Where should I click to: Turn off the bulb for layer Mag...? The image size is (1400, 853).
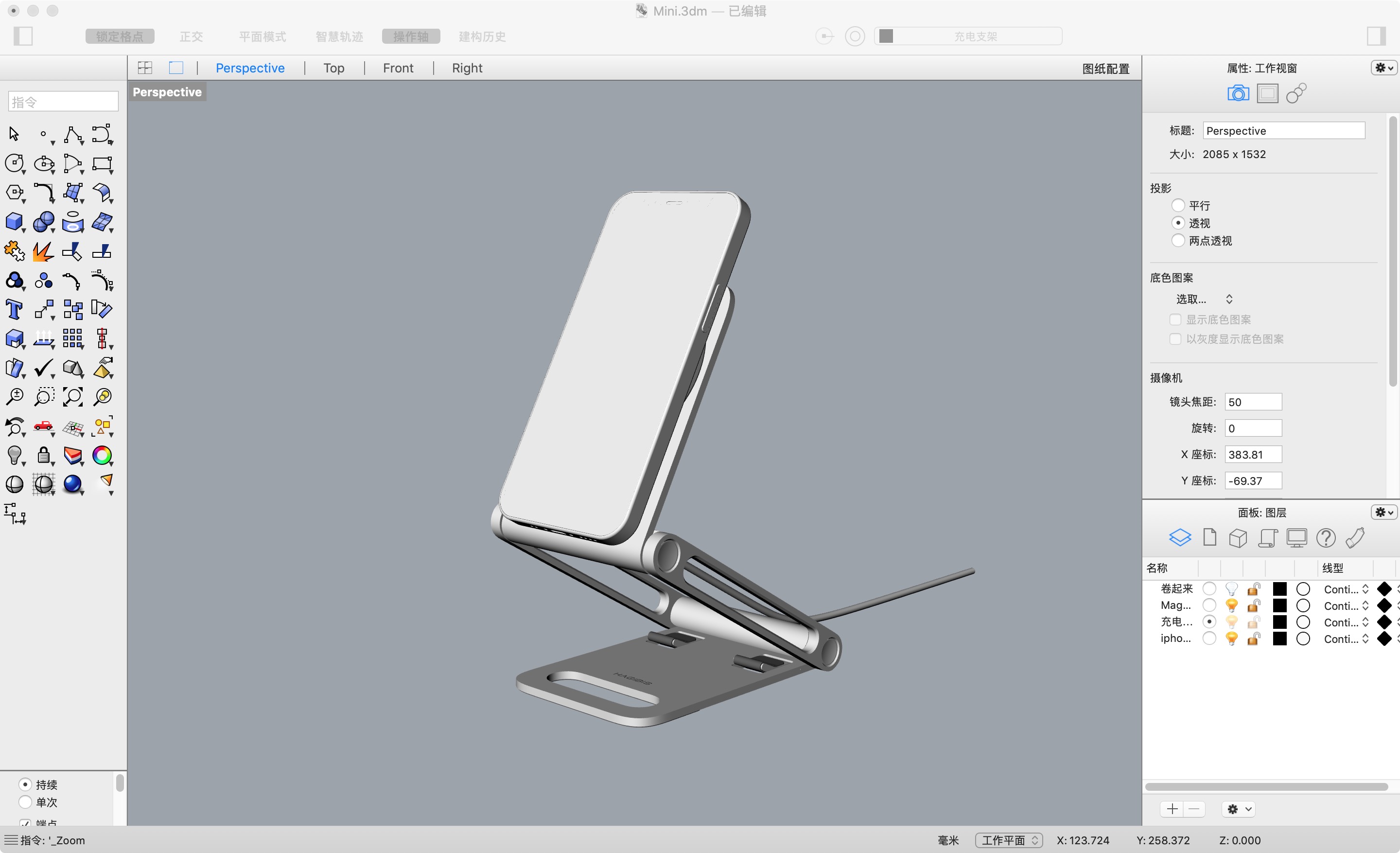[1232, 605]
